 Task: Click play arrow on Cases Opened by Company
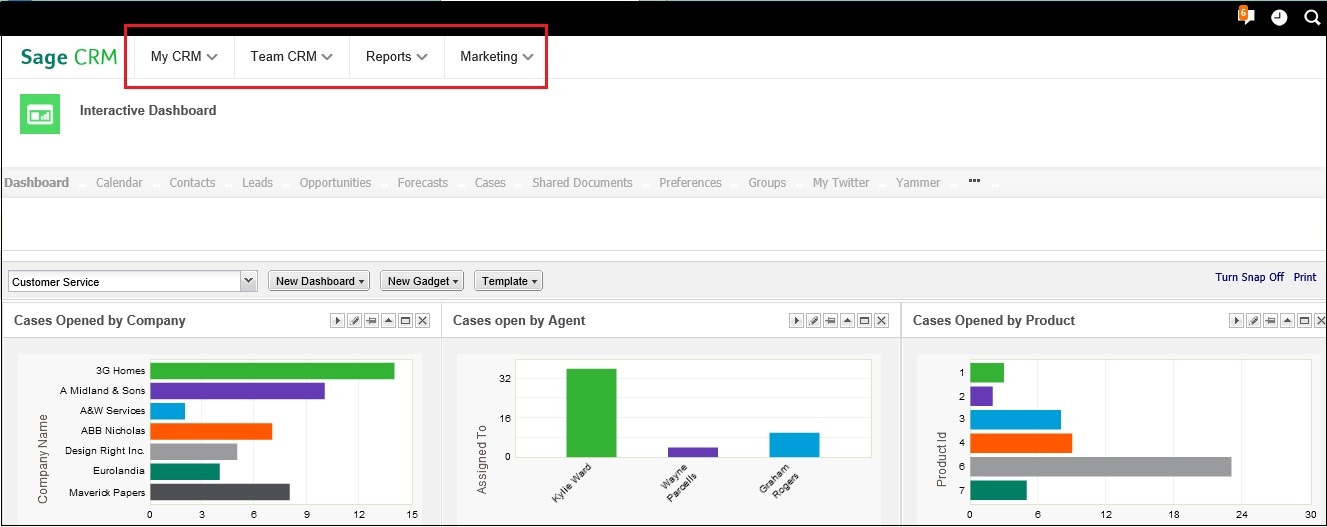[x=337, y=321]
